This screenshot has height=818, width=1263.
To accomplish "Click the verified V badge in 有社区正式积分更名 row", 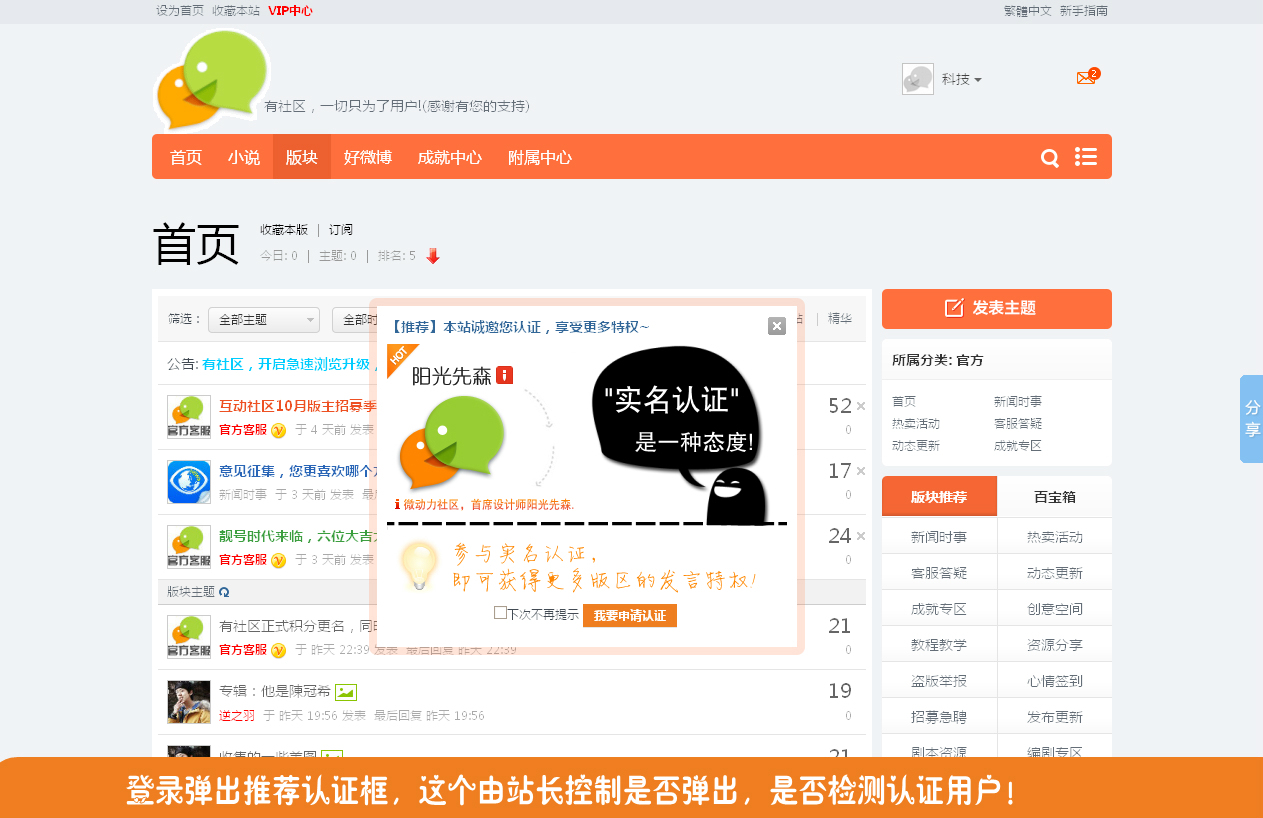I will (279, 650).
